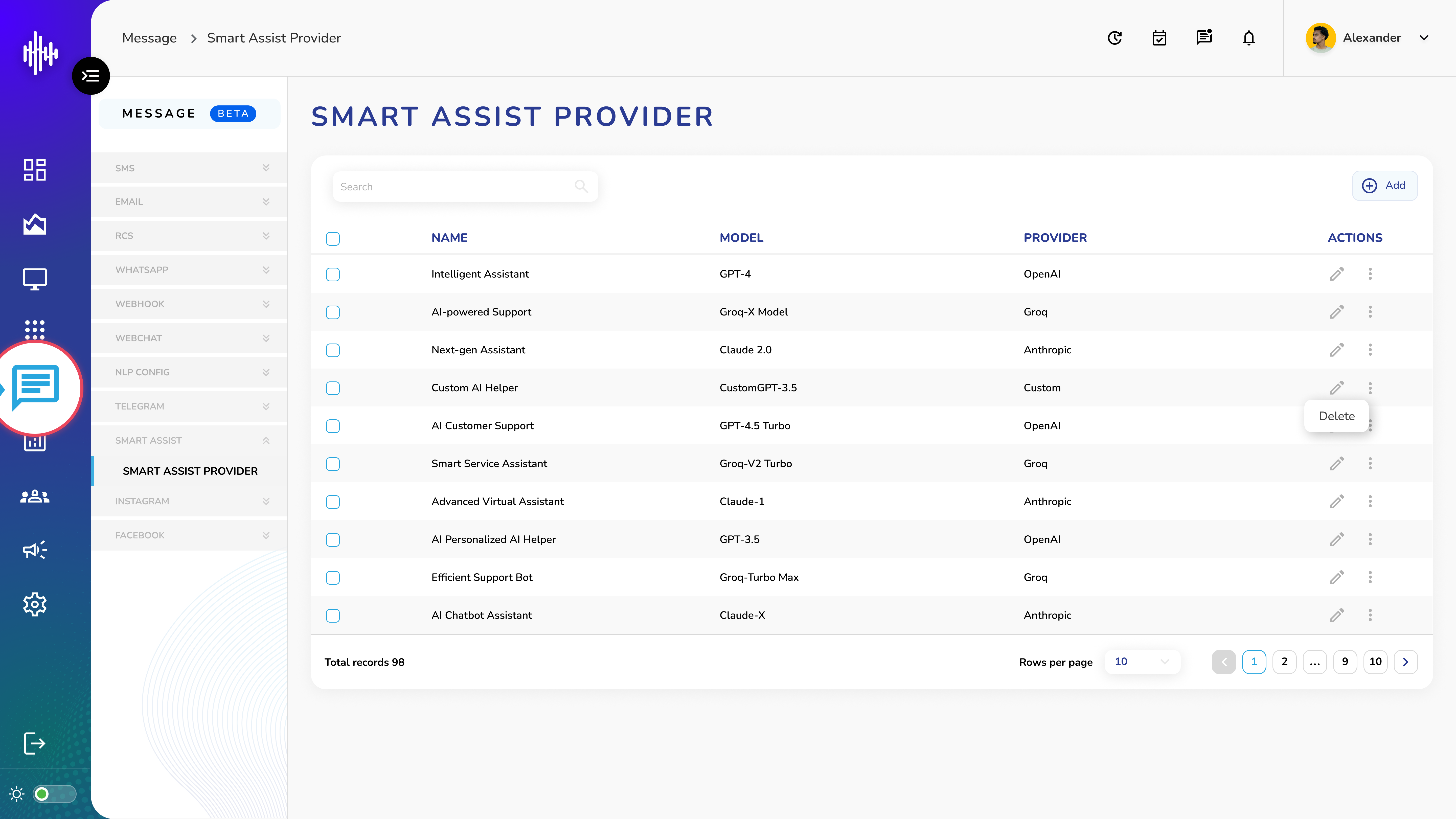This screenshot has height=819, width=1456.
Task: Open the Alexander user account dropdown
Action: coord(1424,38)
